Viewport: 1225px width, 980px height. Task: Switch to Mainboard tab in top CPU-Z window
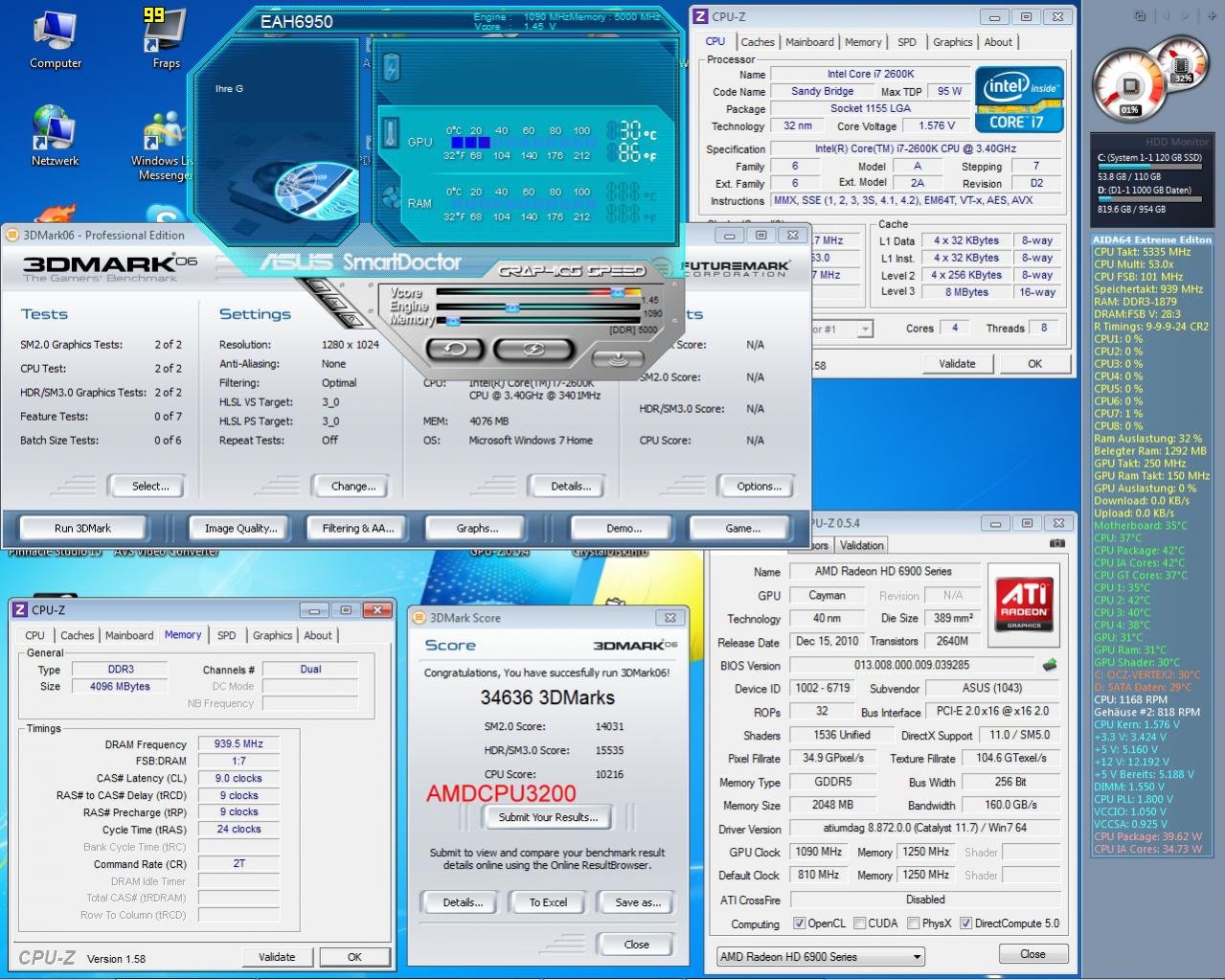(x=809, y=42)
